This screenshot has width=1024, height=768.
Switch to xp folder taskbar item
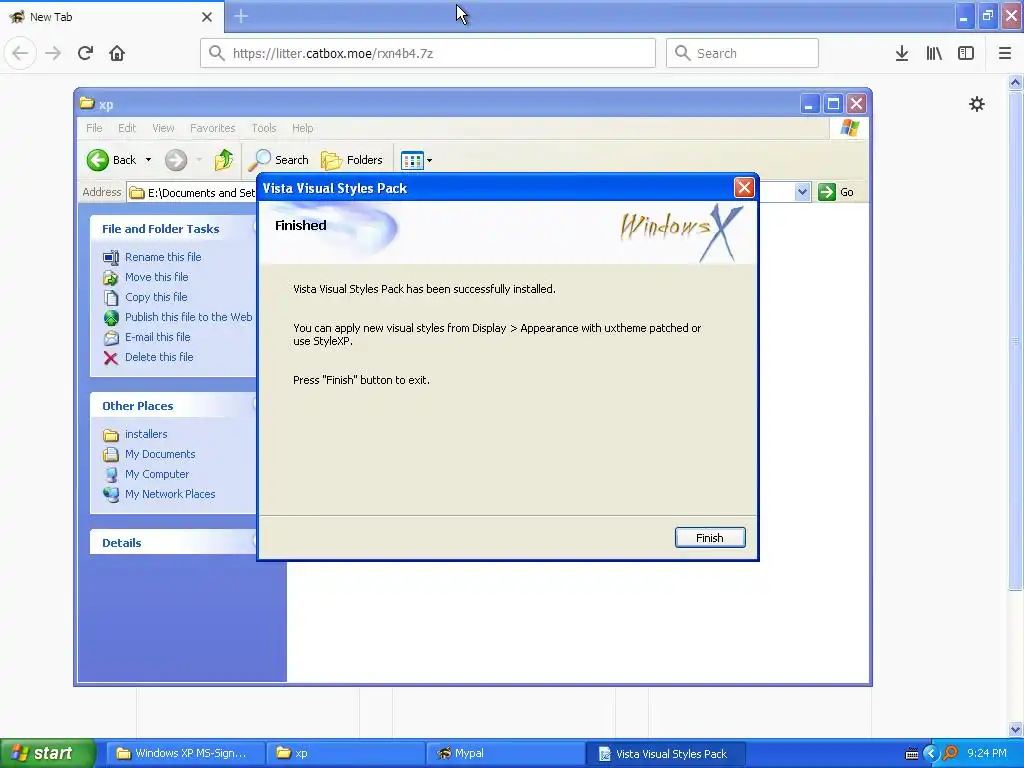pos(345,753)
